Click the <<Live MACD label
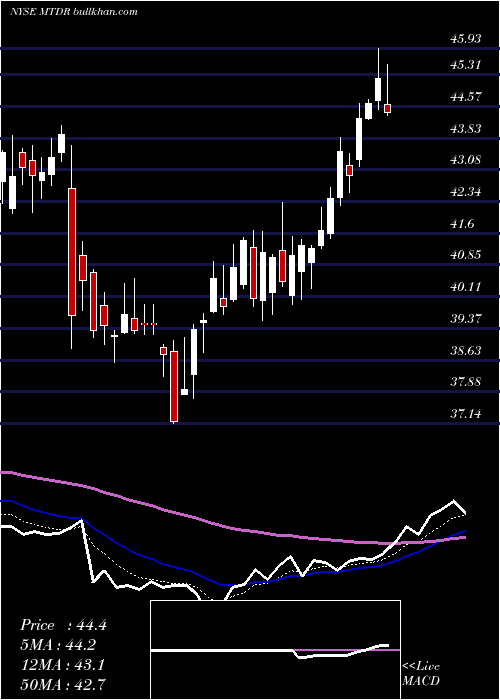This screenshot has height=700, width=500. pos(421,673)
